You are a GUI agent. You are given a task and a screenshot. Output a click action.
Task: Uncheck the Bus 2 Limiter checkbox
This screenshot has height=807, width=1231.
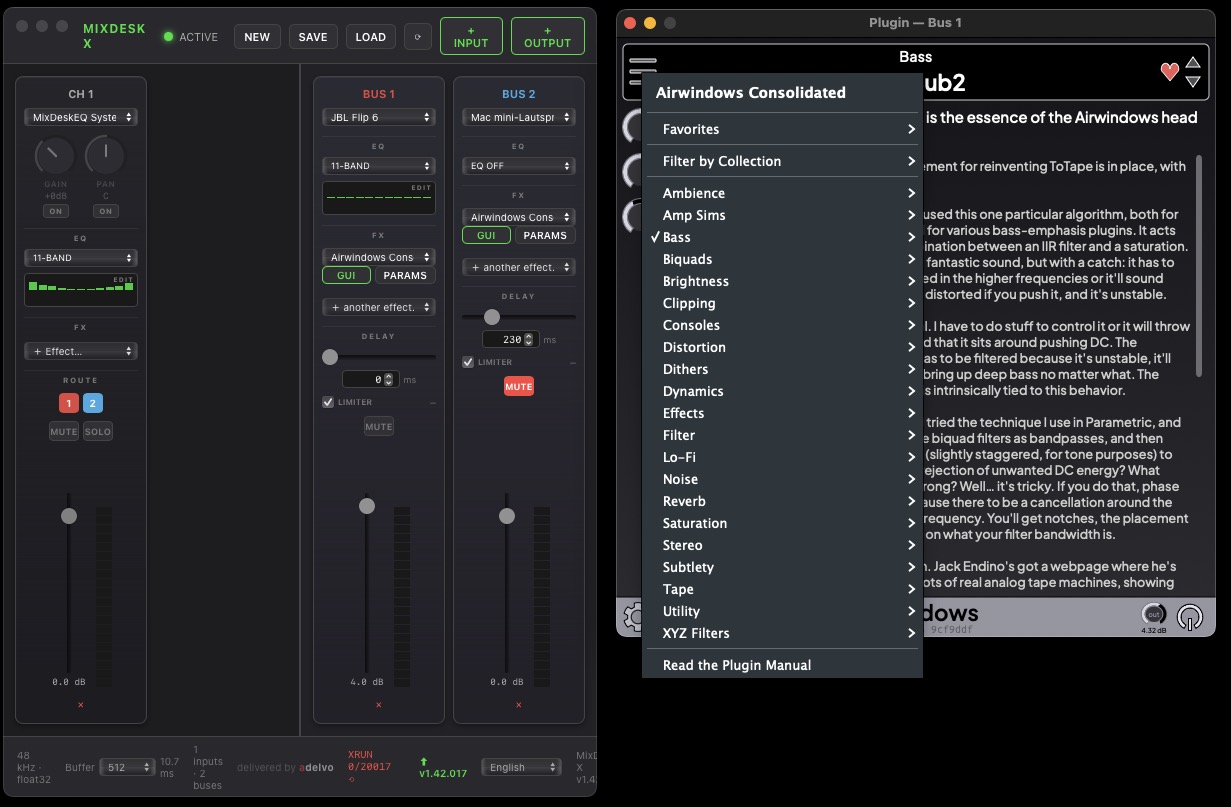click(468, 362)
